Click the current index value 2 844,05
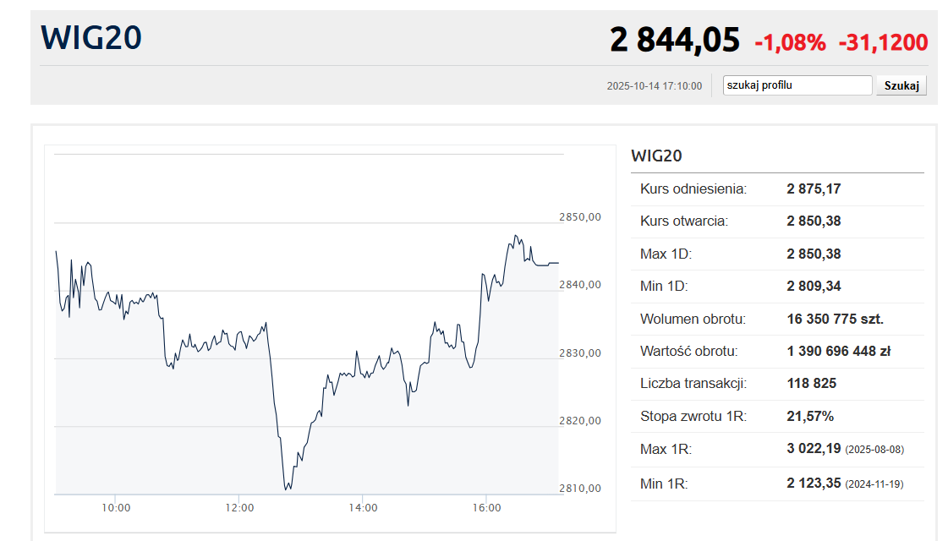948x541 pixels. [x=674, y=40]
